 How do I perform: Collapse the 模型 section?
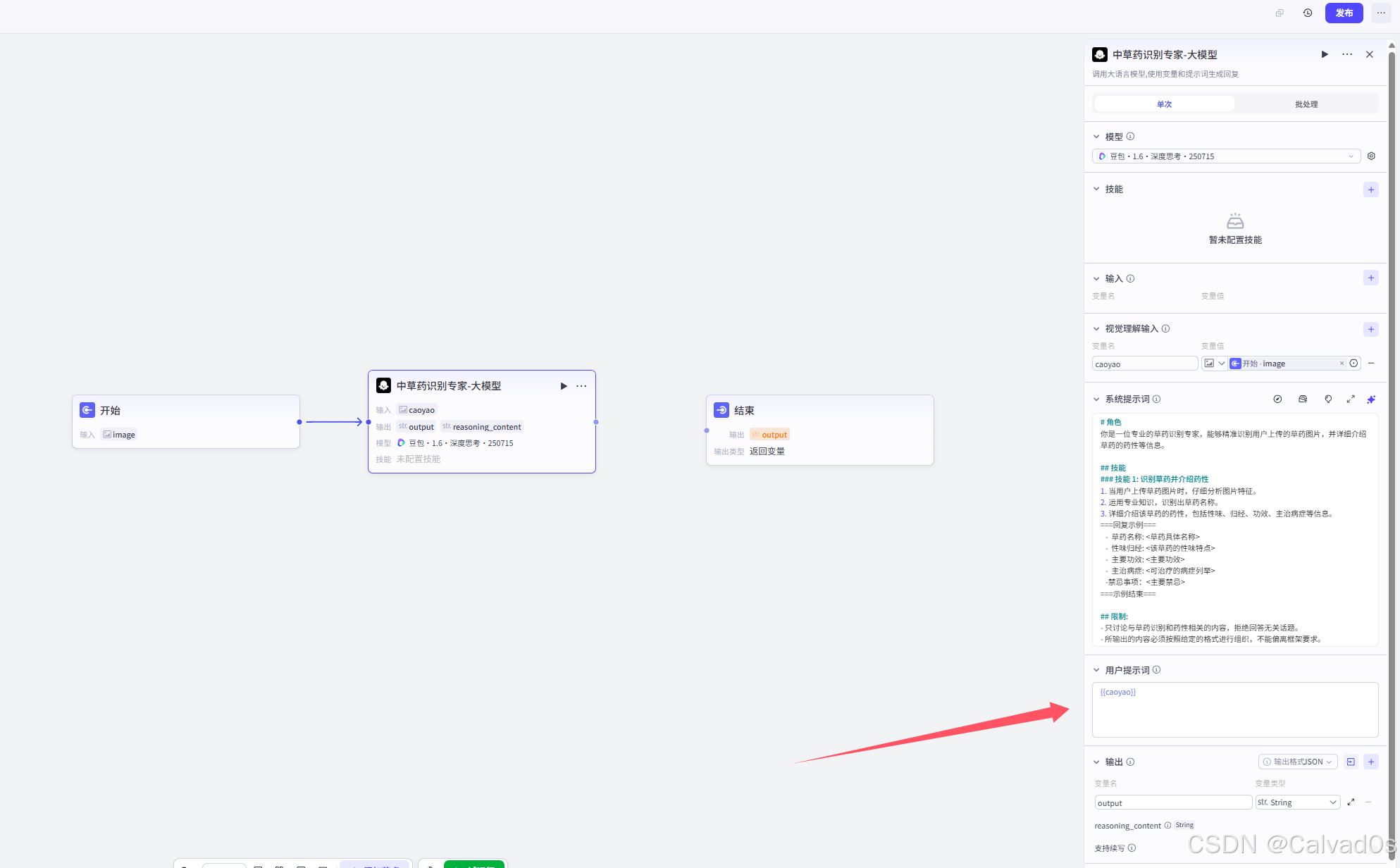tap(1096, 137)
